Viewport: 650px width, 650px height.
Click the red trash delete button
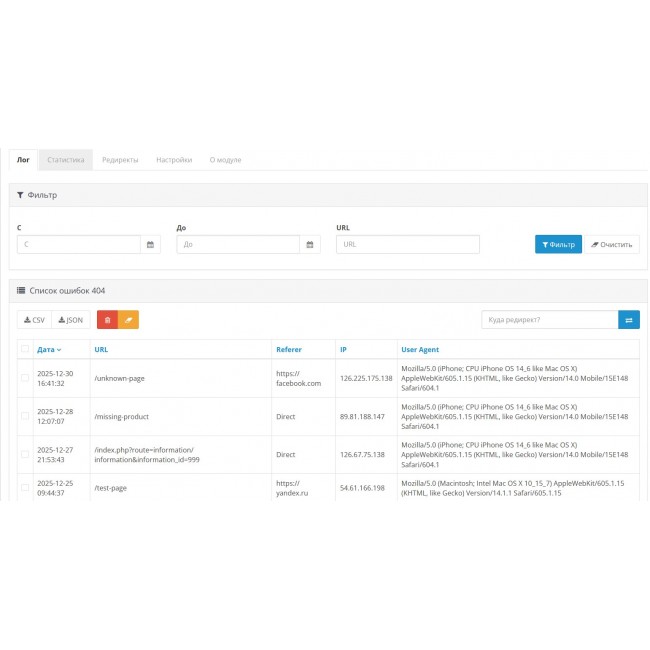click(x=107, y=320)
